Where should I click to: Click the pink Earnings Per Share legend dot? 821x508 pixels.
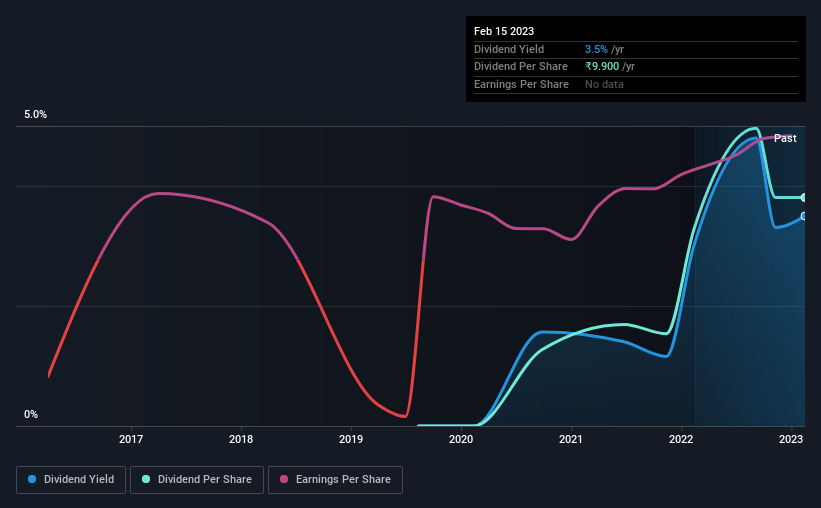click(284, 479)
